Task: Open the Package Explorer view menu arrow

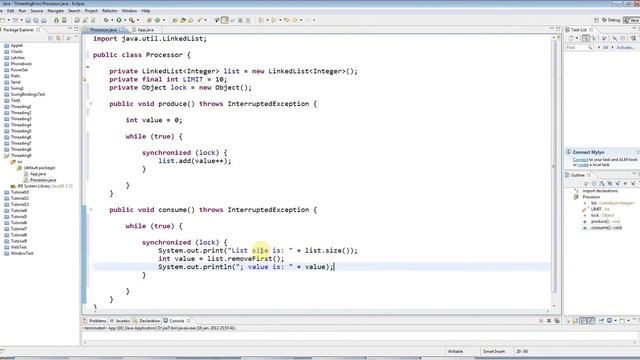Action: pos(68,38)
